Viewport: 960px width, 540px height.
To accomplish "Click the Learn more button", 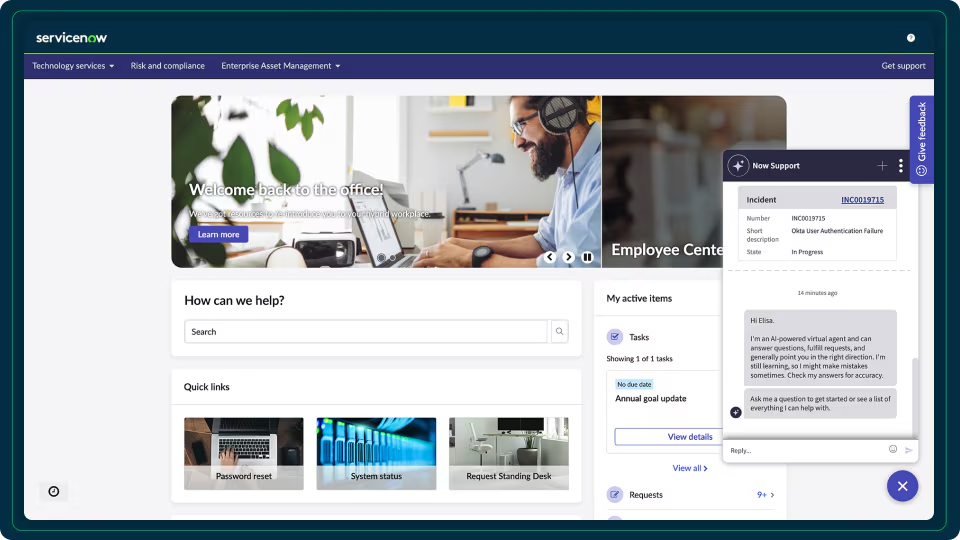I will point(218,234).
